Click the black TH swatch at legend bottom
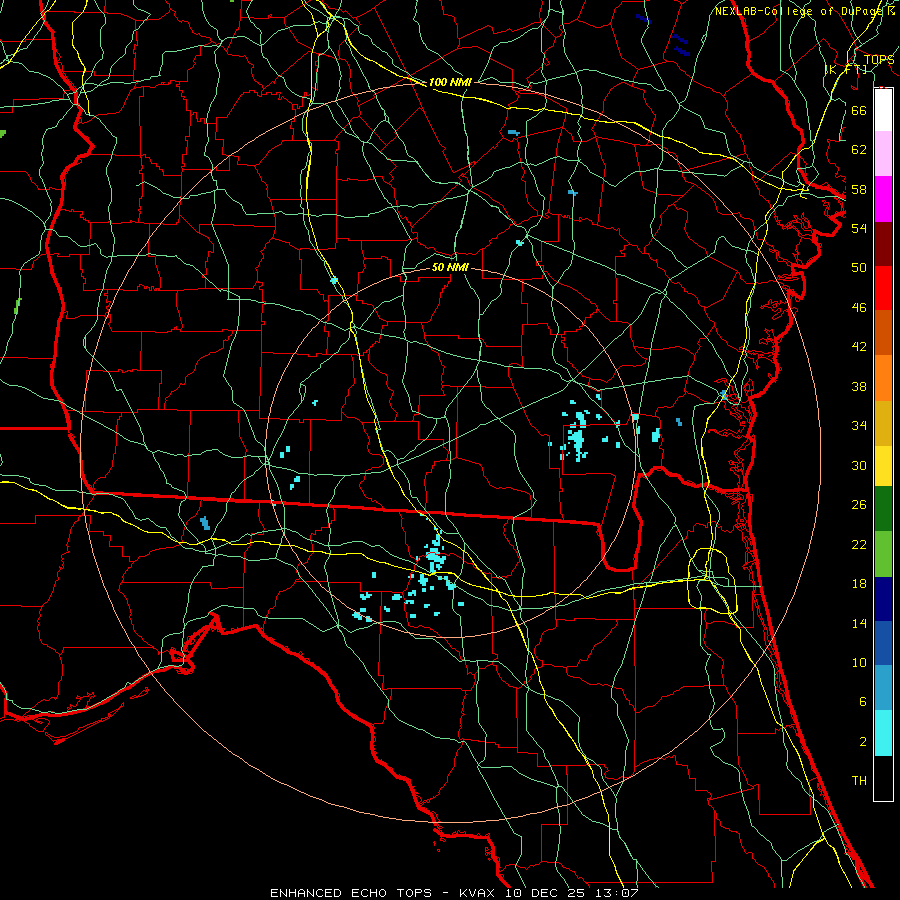Screen dimensions: 900x900 883,778
